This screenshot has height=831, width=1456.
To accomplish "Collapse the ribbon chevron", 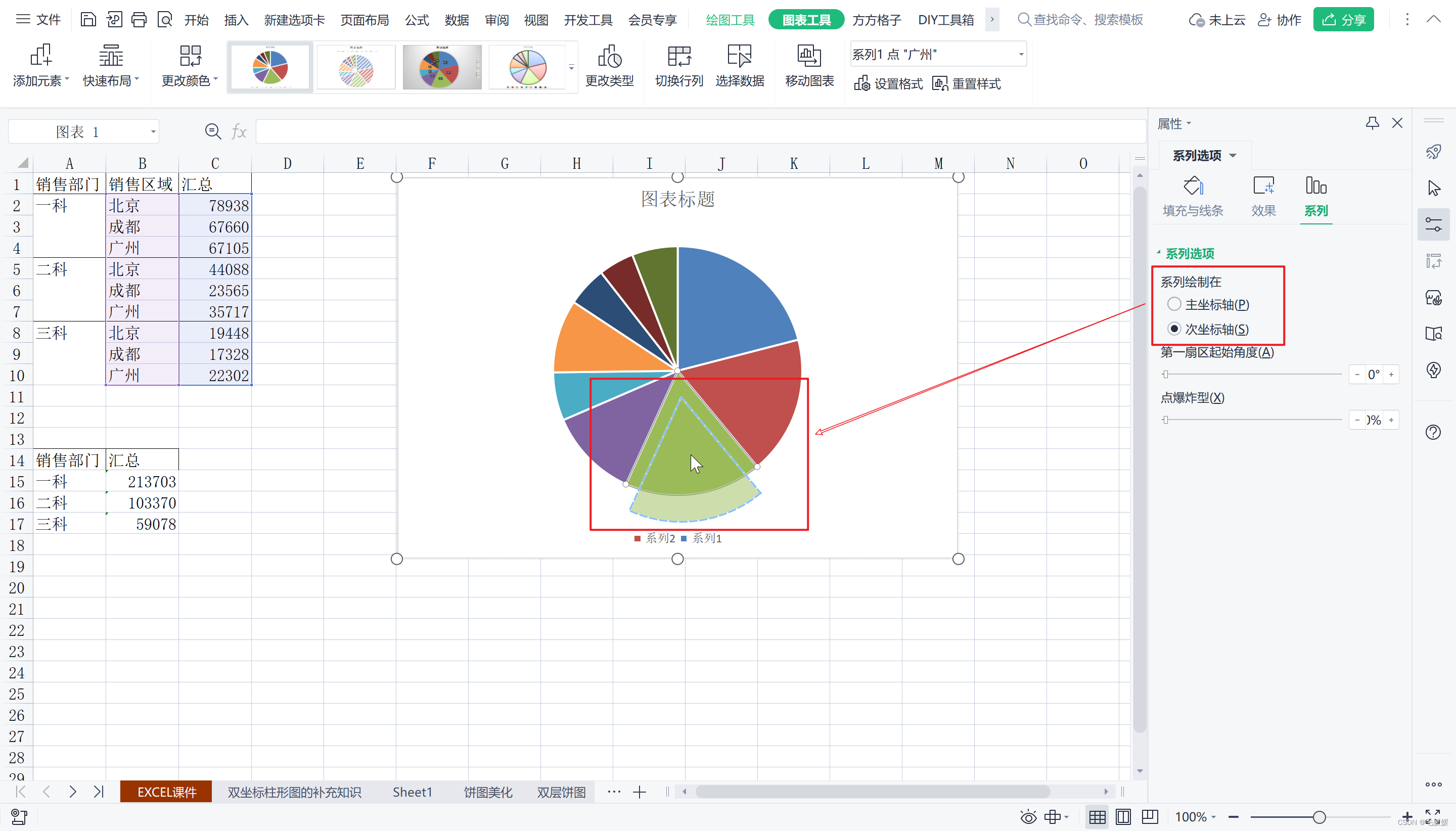I will click(1433, 19).
